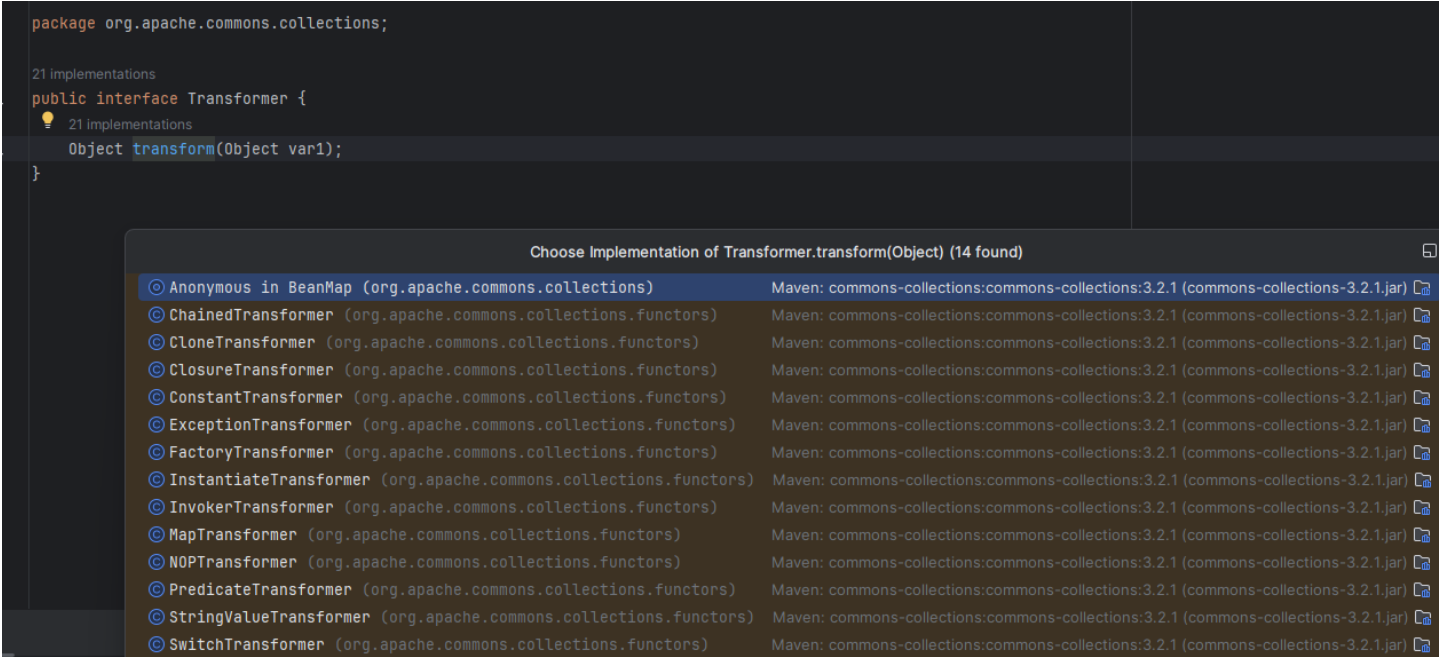Click the class icon beside ChainedTransformer
The image size is (1440, 657).
156,315
